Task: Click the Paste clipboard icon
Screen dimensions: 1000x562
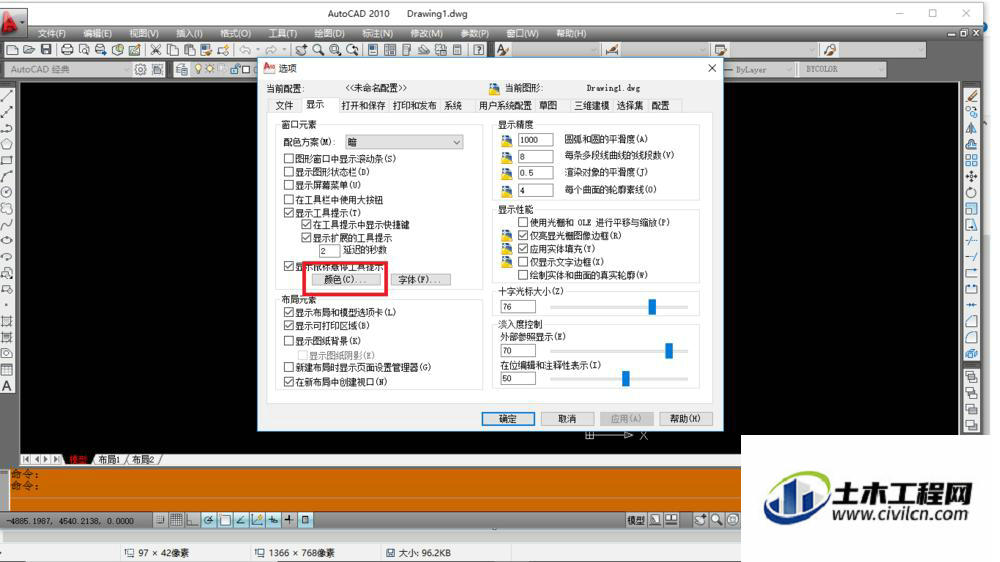Action: pyautogui.click(x=189, y=50)
